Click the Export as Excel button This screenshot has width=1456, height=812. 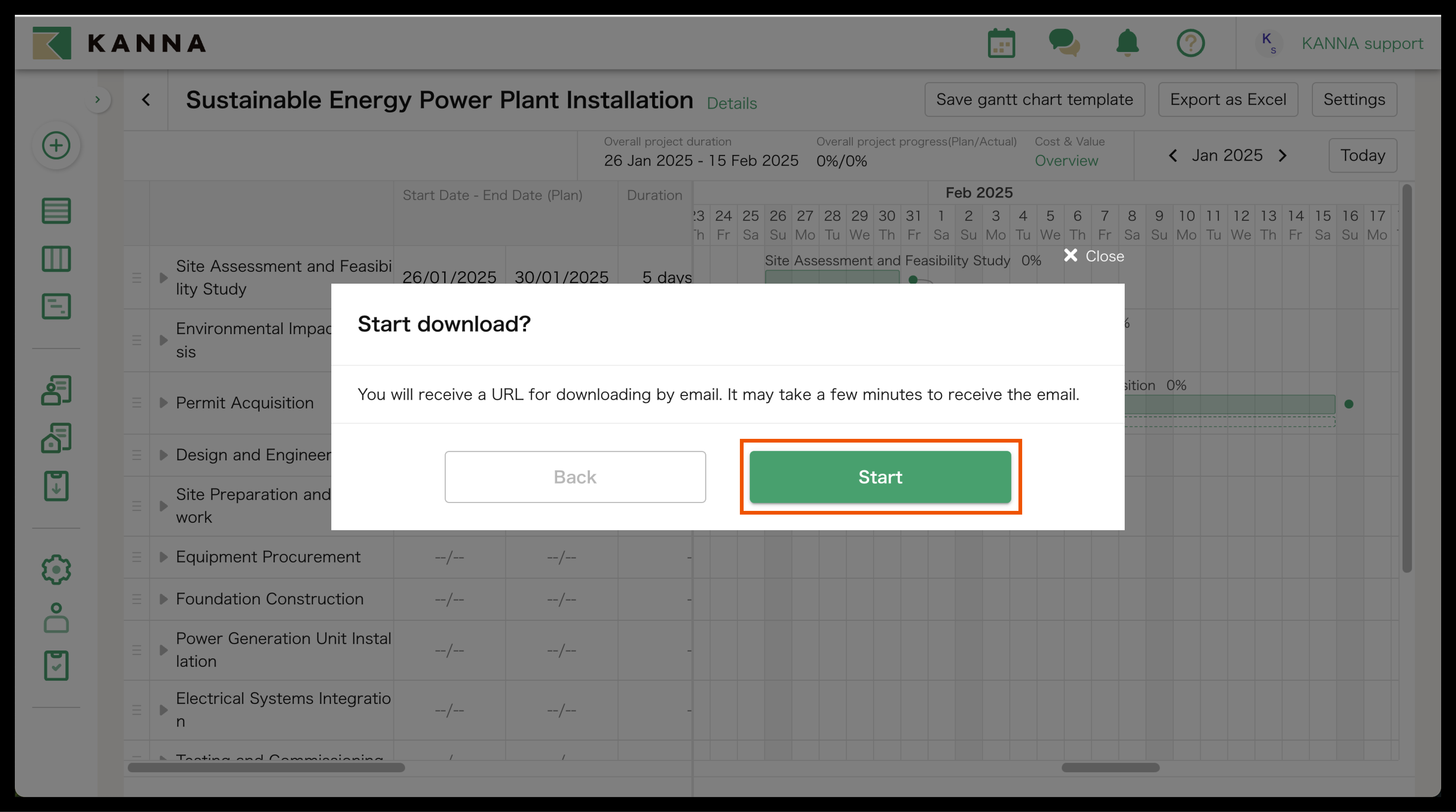click(1227, 100)
